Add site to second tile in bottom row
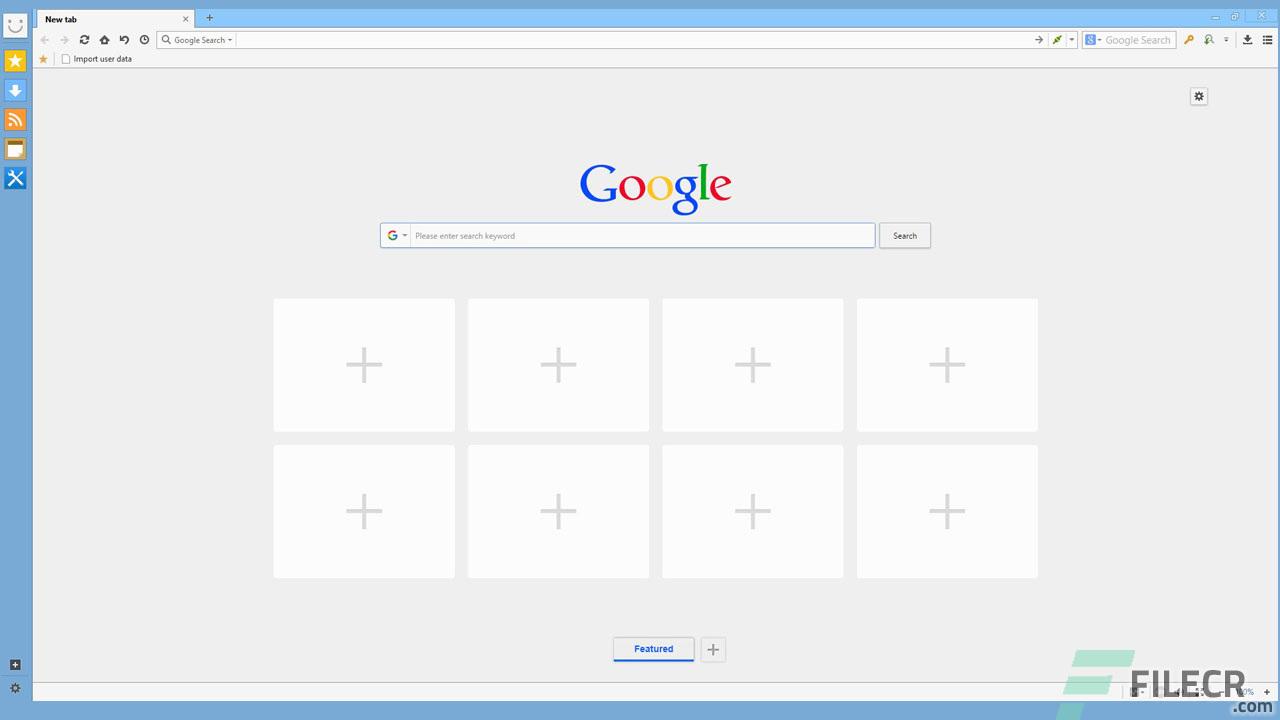The width and height of the screenshot is (1280, 720). [x=558, y=511]
